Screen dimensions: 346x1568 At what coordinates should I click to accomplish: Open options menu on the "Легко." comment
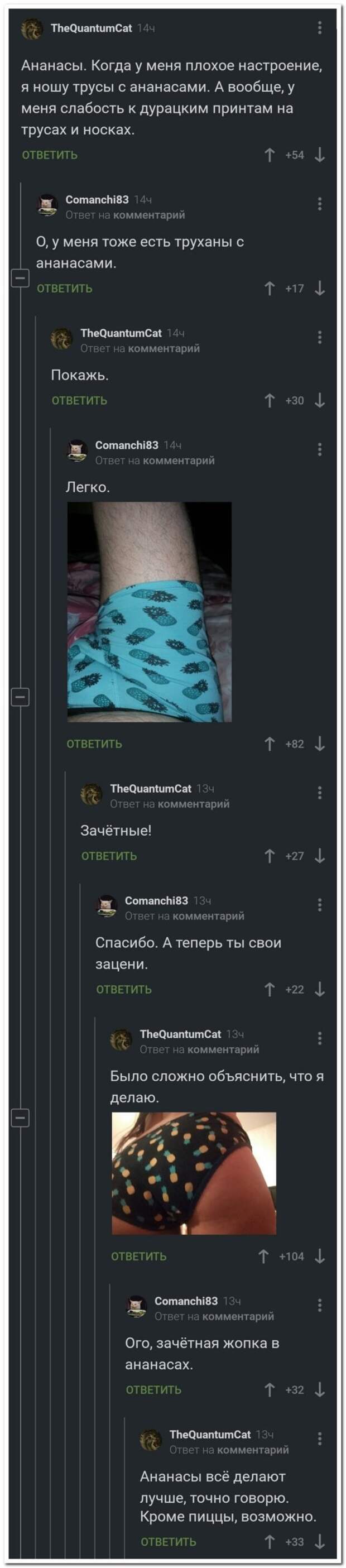coord(320,450)
